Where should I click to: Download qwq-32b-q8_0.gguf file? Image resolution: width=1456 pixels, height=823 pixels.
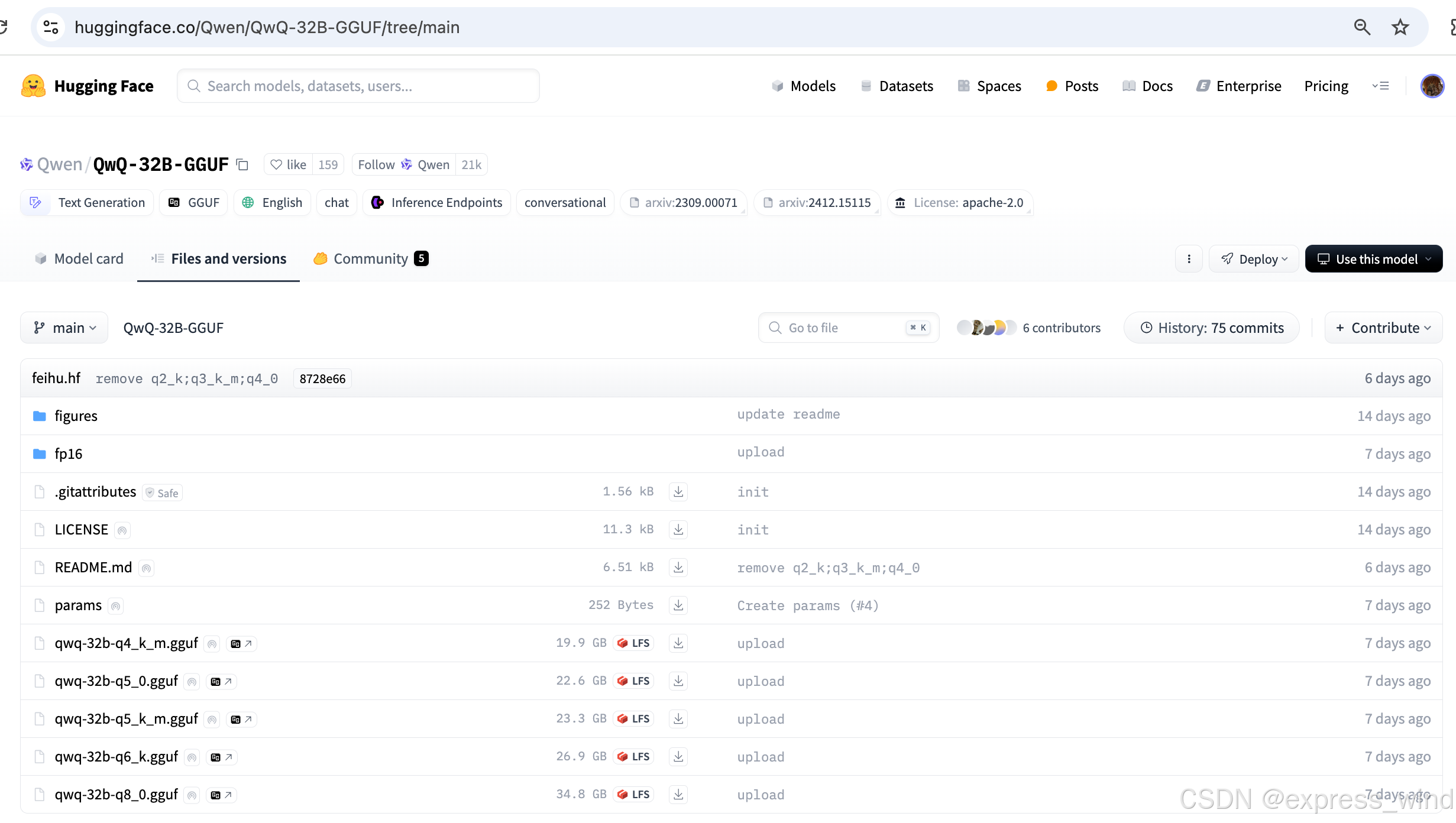678,795
